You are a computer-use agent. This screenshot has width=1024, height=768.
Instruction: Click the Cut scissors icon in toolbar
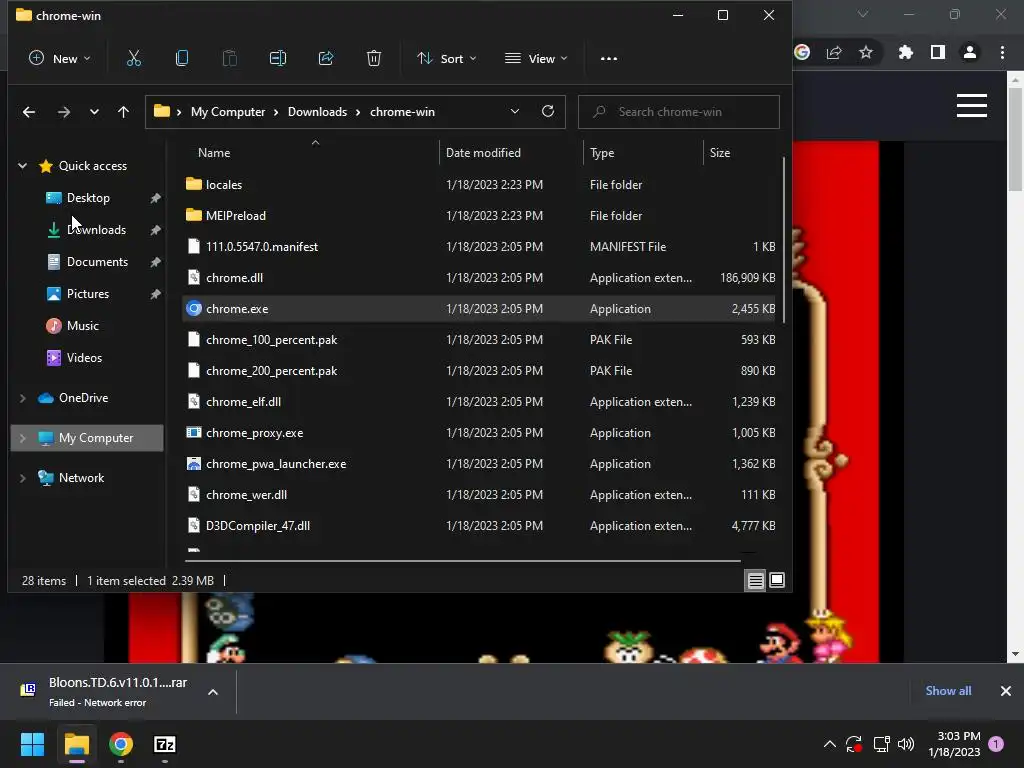click(134, 59)
